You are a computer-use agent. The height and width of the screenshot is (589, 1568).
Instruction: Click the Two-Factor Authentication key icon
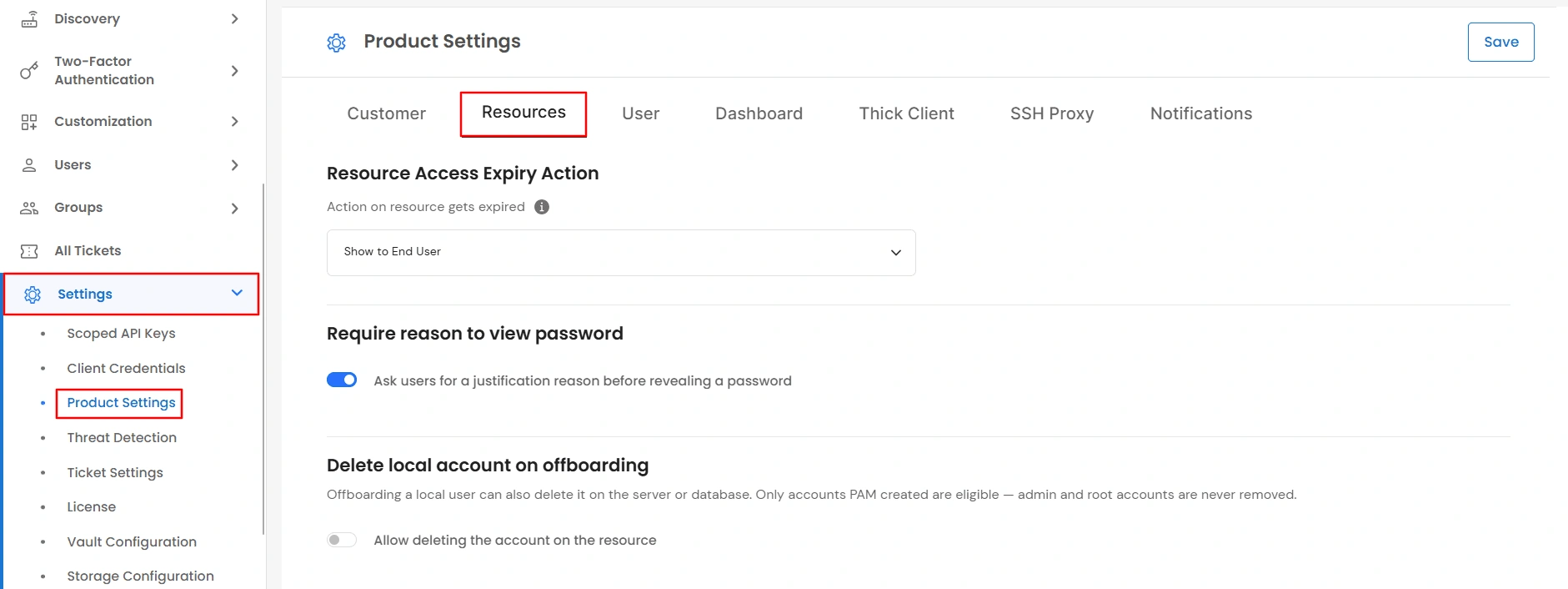tap(29, 71)
